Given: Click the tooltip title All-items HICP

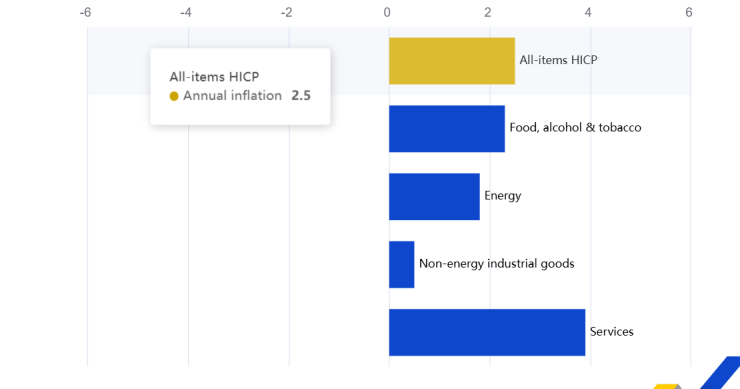Looking at the screenshot, I should (214, 76).
